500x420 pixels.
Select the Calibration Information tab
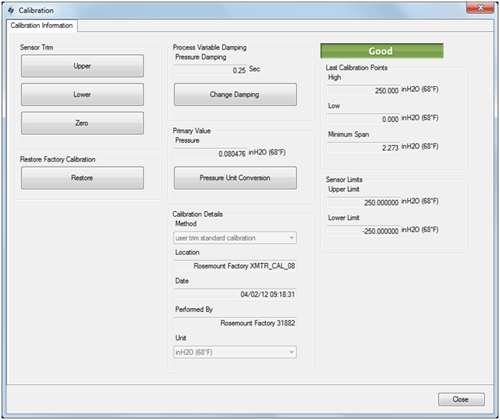tap(42, 25)
